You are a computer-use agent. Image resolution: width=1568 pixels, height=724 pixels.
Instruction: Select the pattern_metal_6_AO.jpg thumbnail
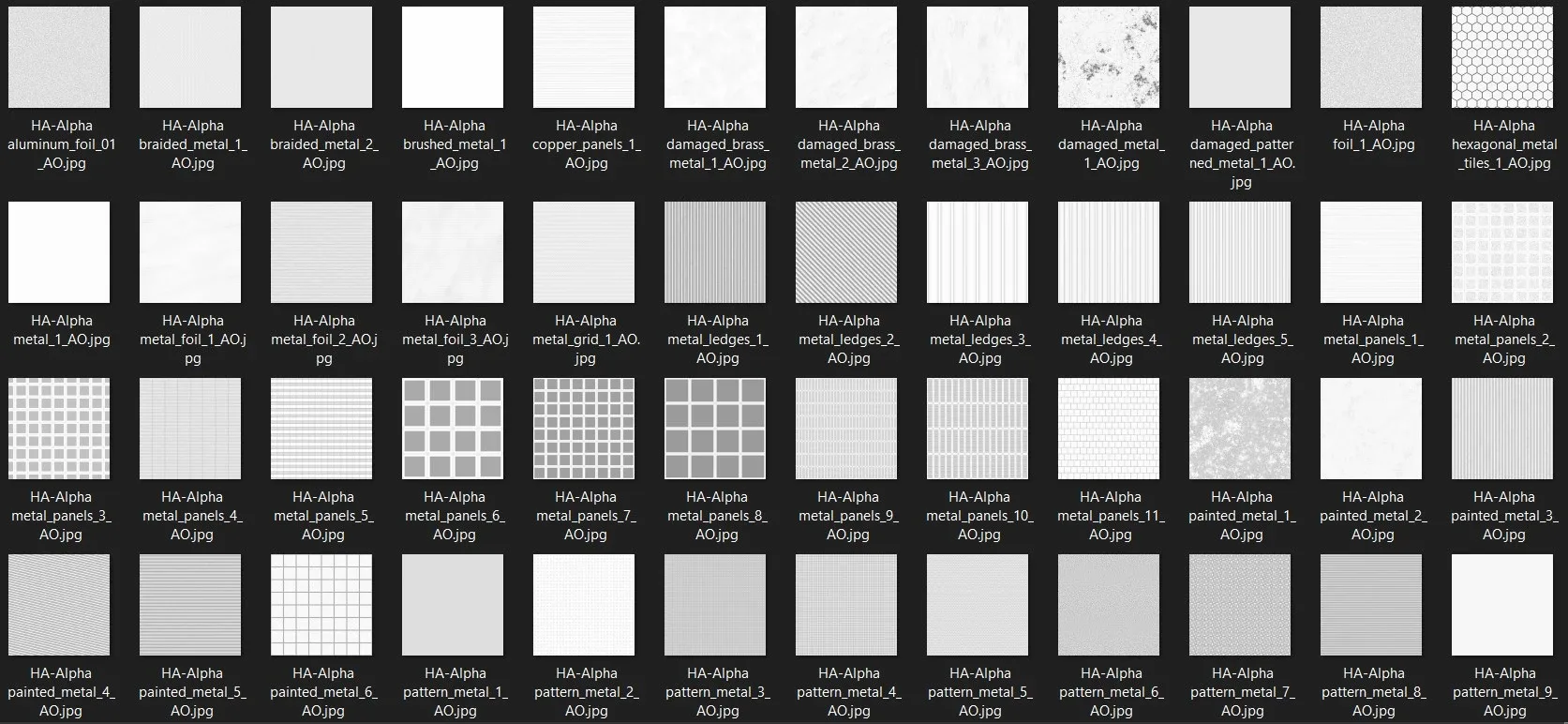1109,605
